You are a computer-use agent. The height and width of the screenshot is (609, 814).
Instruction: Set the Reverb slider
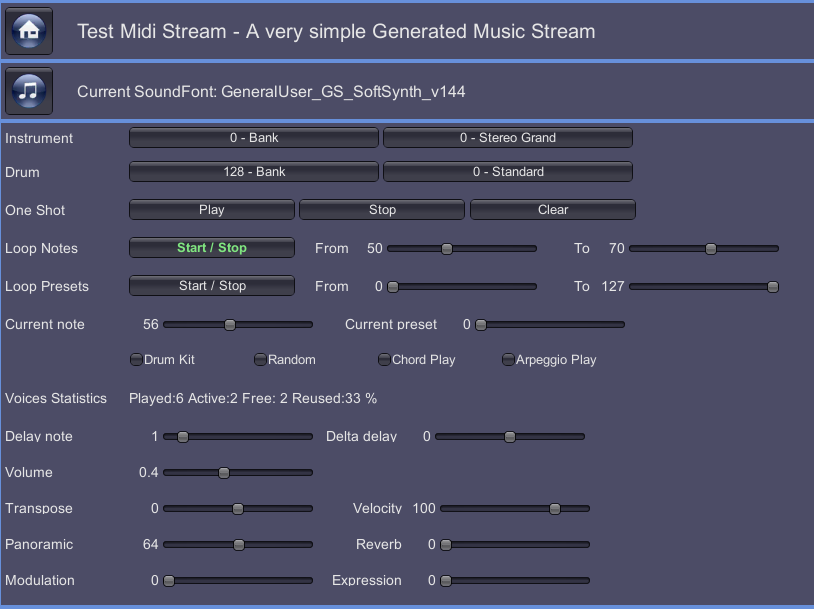point(515,545)
